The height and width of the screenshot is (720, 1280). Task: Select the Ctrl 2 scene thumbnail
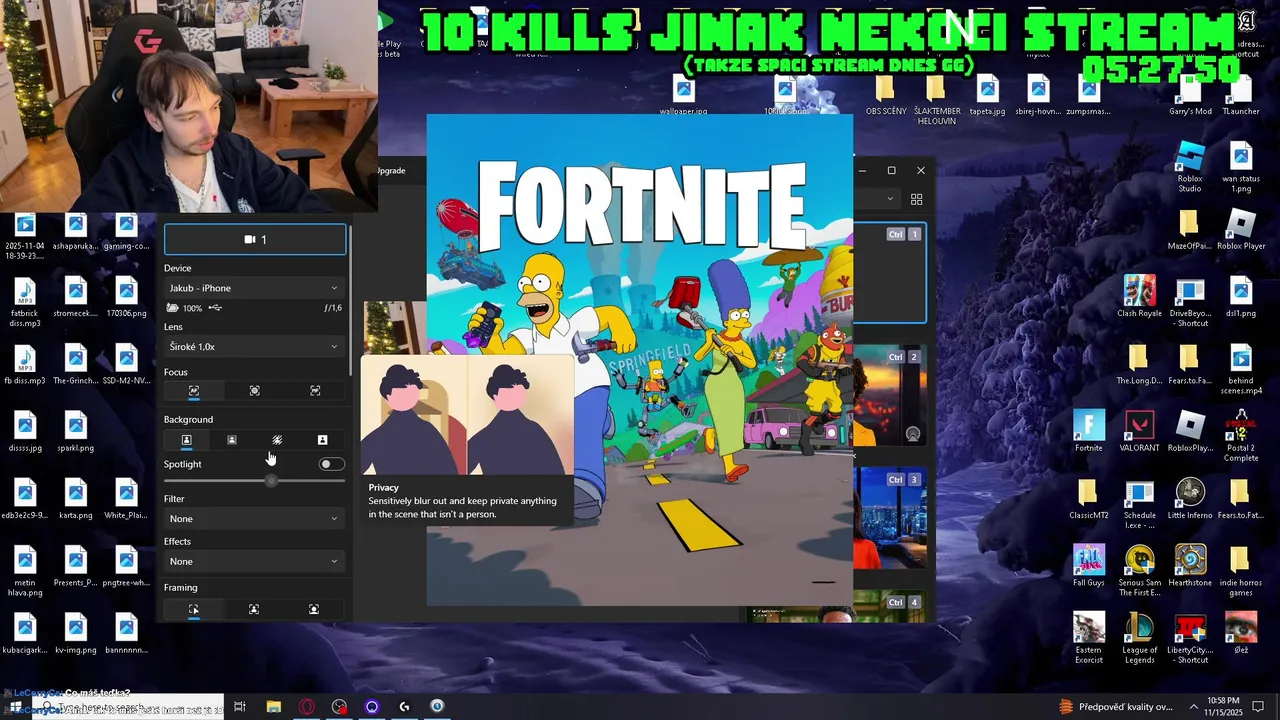click(890, 396)
